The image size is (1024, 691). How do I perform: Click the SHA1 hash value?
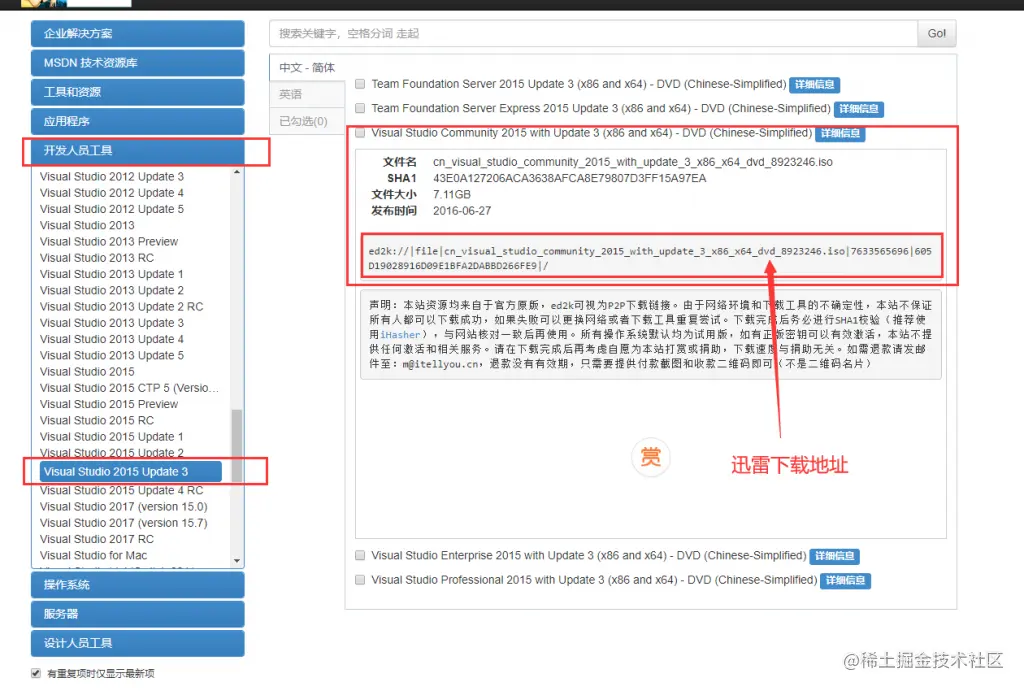point(569,178)
